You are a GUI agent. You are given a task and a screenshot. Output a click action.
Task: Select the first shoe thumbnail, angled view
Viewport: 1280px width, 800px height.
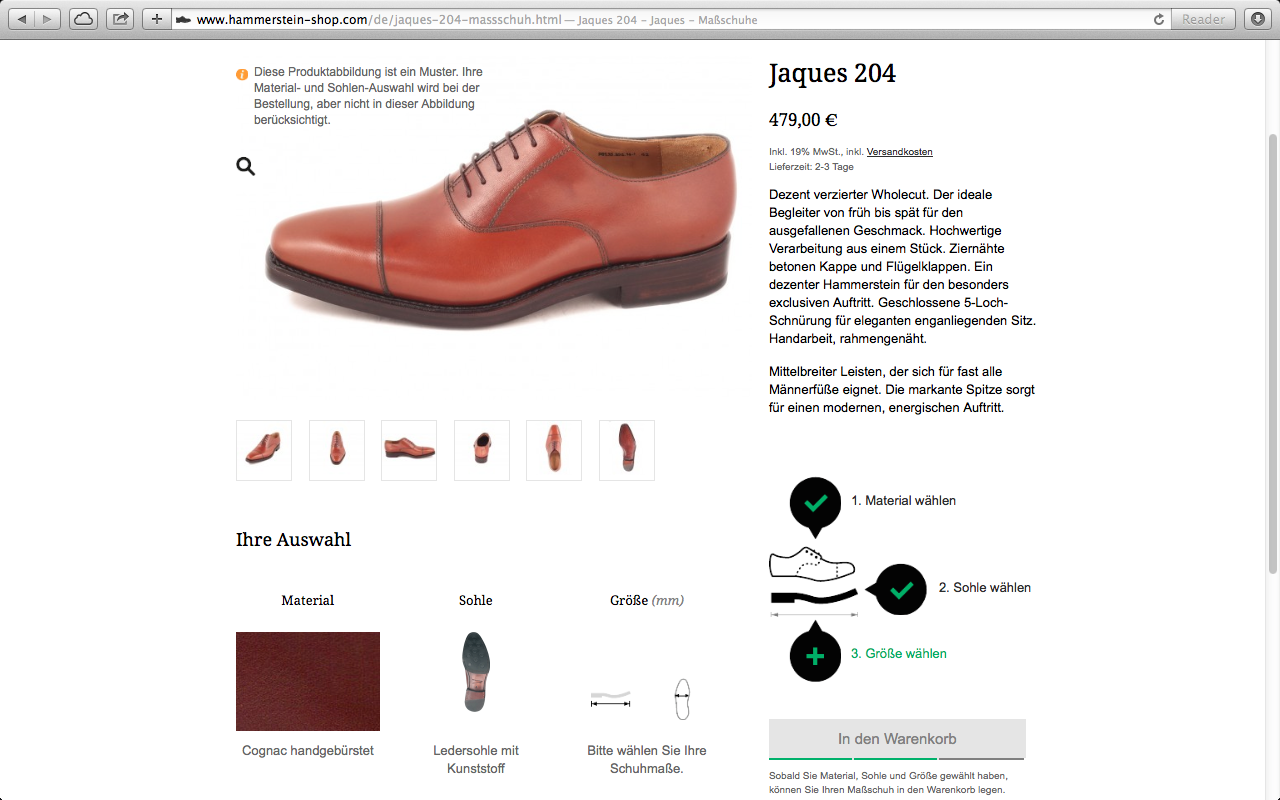(x=264, y=450)
